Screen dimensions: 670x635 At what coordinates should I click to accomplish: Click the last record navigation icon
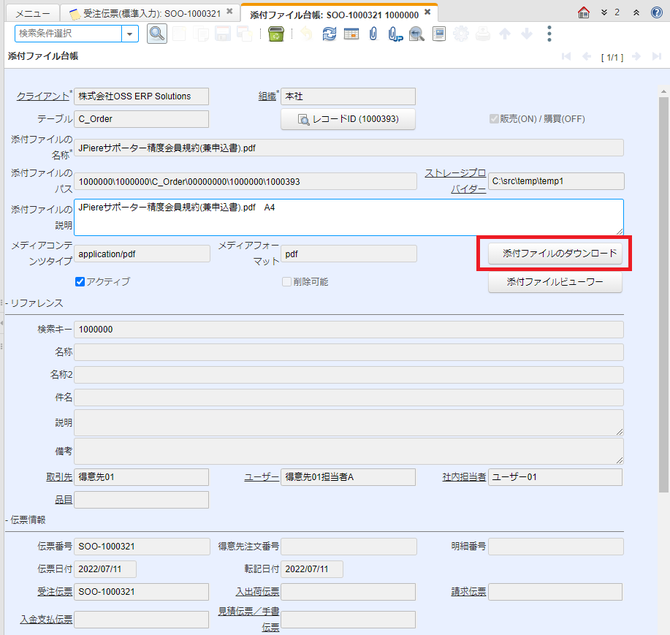657,57
